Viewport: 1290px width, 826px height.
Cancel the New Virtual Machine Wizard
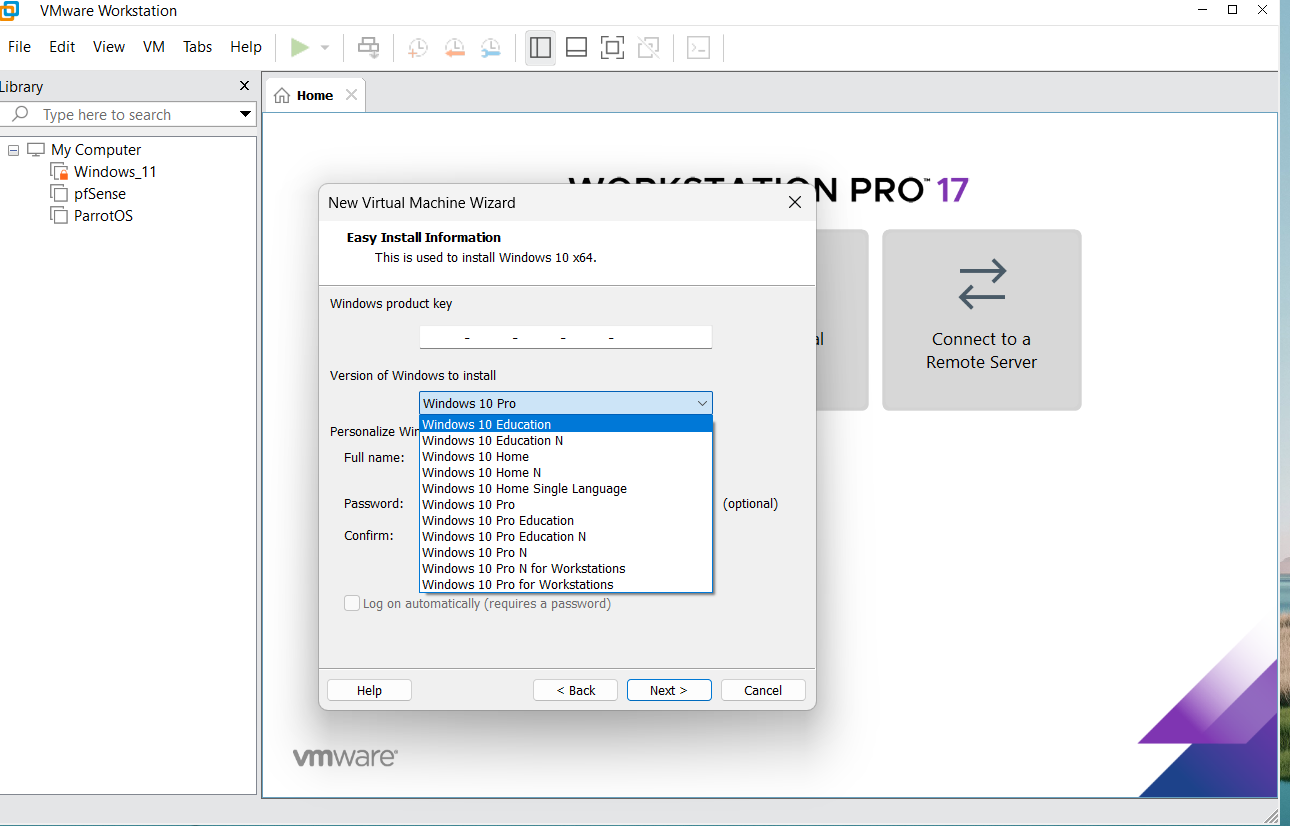click(763, 690)
